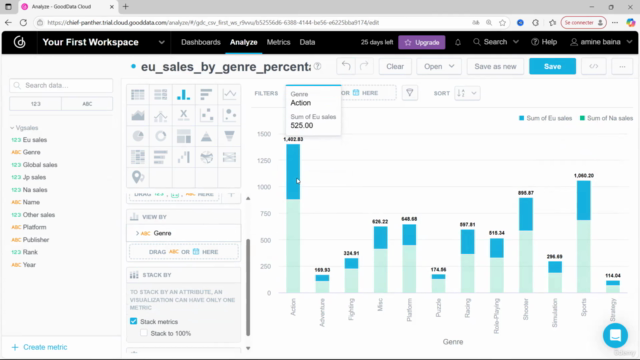Filter the catalog by 123 metrics
This screenshot has width=640, height=360.
pyautogui.click(x=36, y=104)
